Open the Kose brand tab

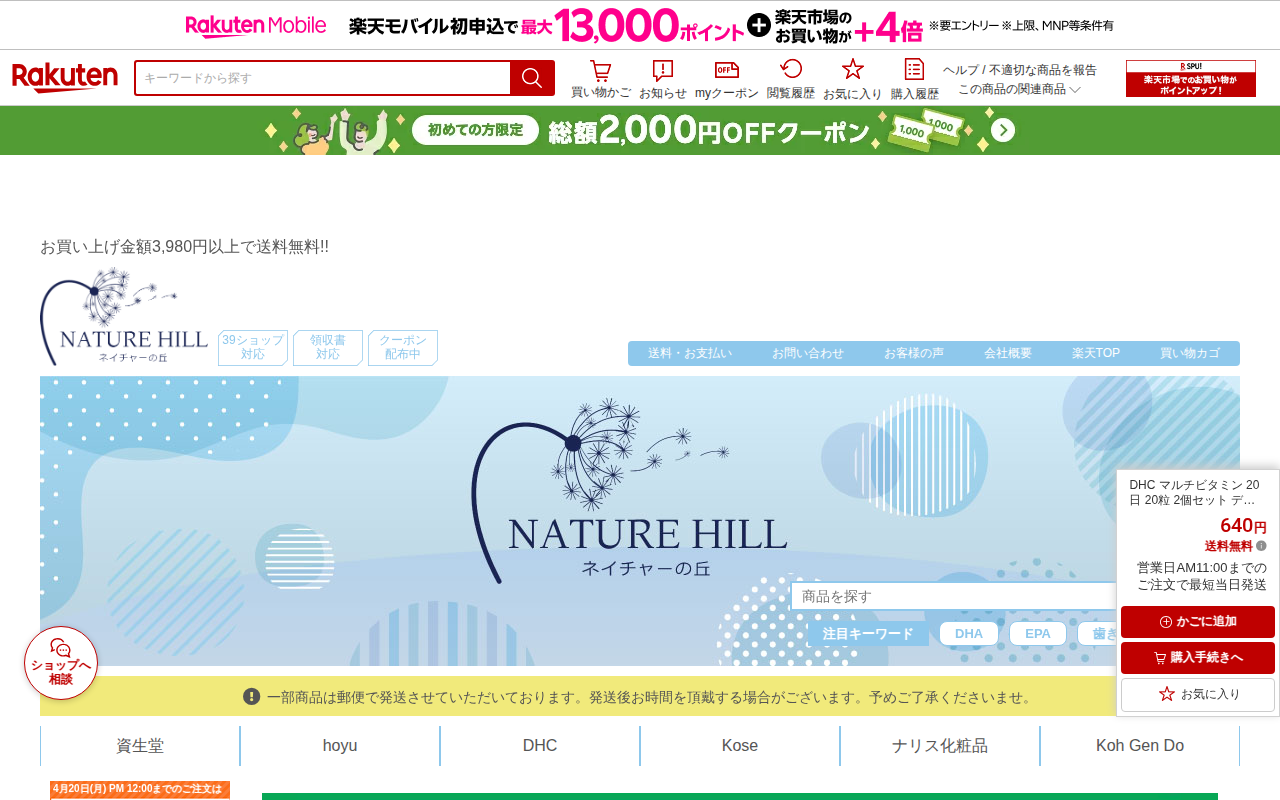tap(740, 746)
